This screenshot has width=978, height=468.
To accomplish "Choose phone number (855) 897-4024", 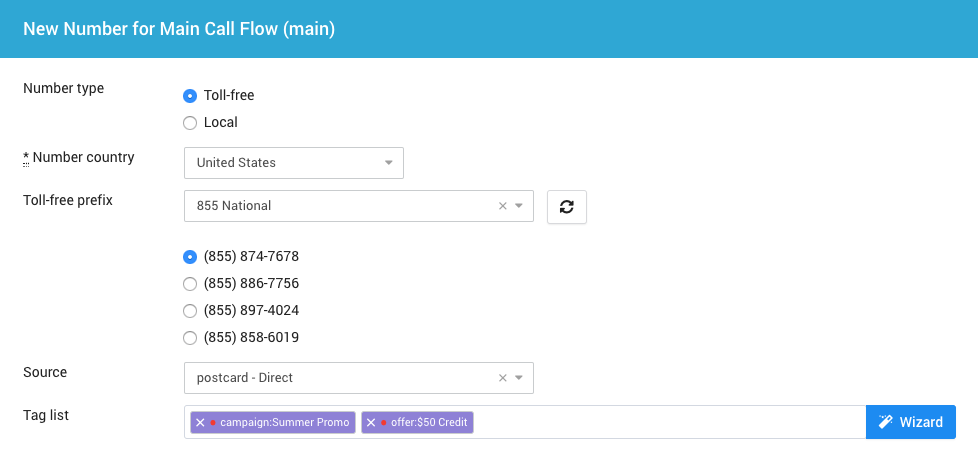I will pos(190,311).
